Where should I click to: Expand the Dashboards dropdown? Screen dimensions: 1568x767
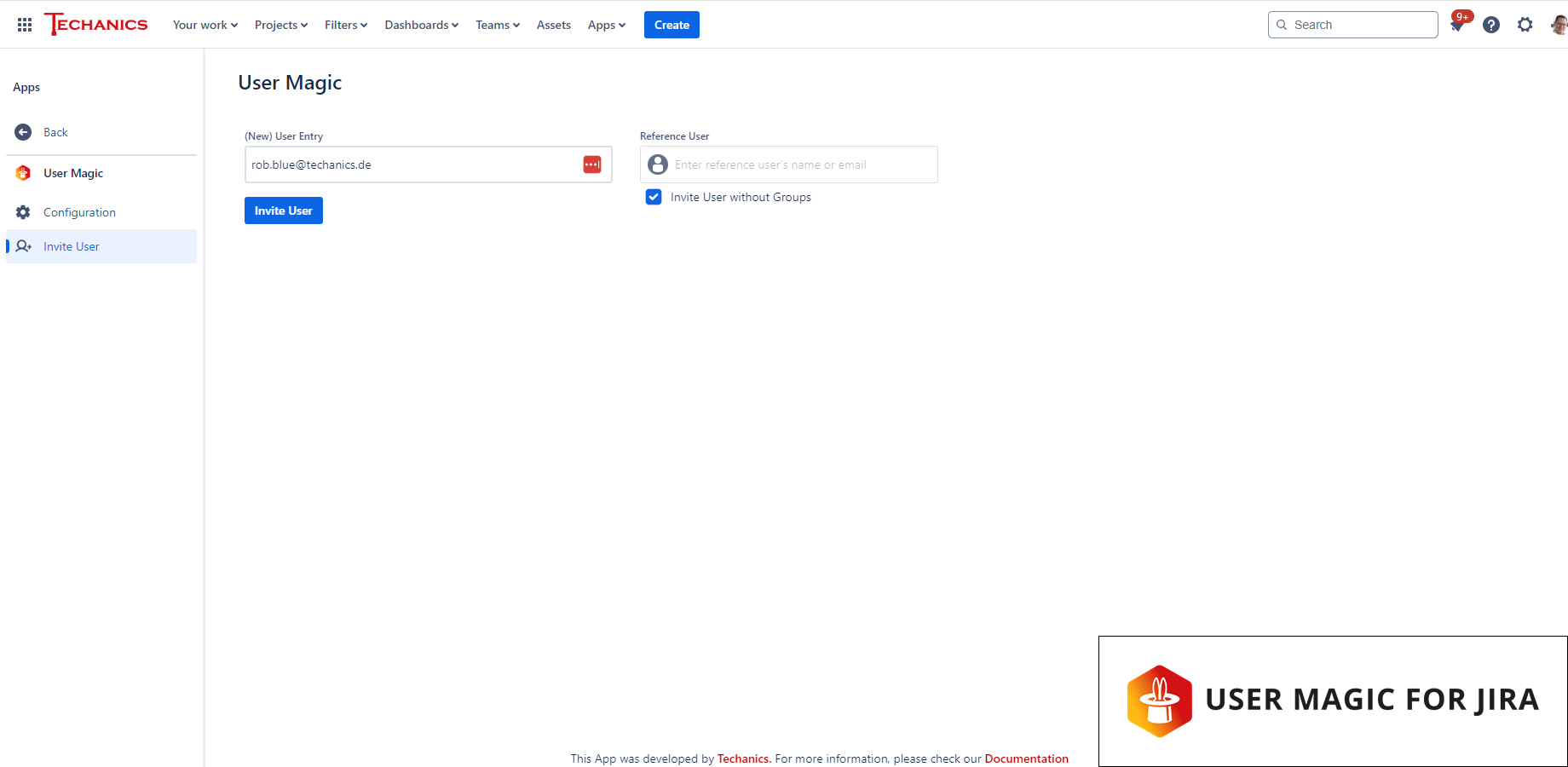click(422, 25)
